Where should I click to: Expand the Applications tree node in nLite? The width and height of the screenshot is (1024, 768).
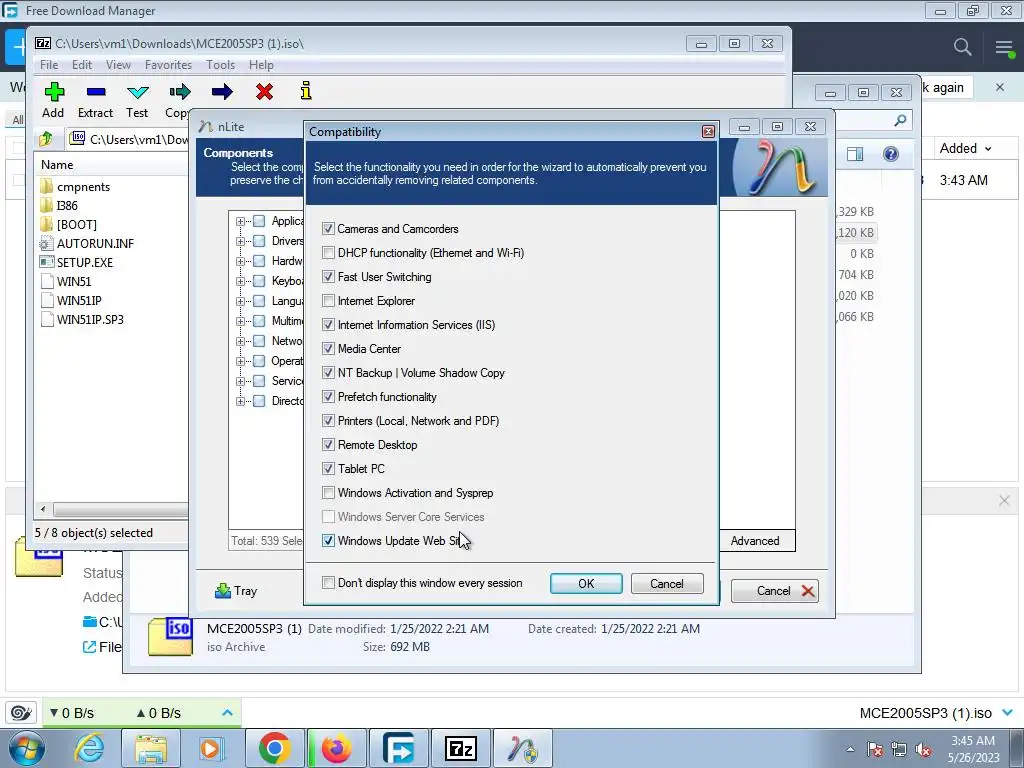(x=240, y=221)
